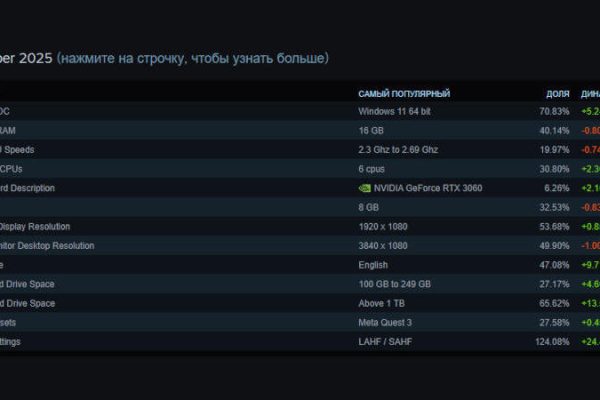The image size is (600, 400).
Task: Open the 100 GB to 249 GB row
Action: [394, 284]
